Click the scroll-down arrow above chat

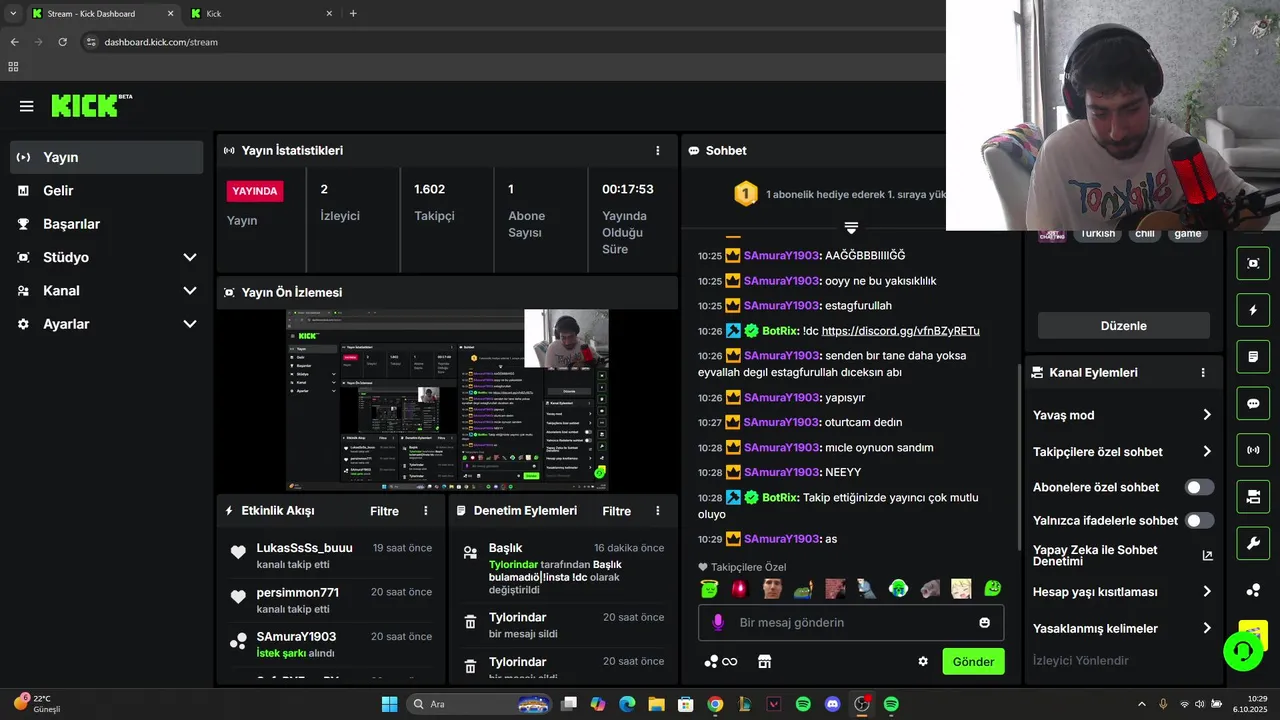click(851, 228)
